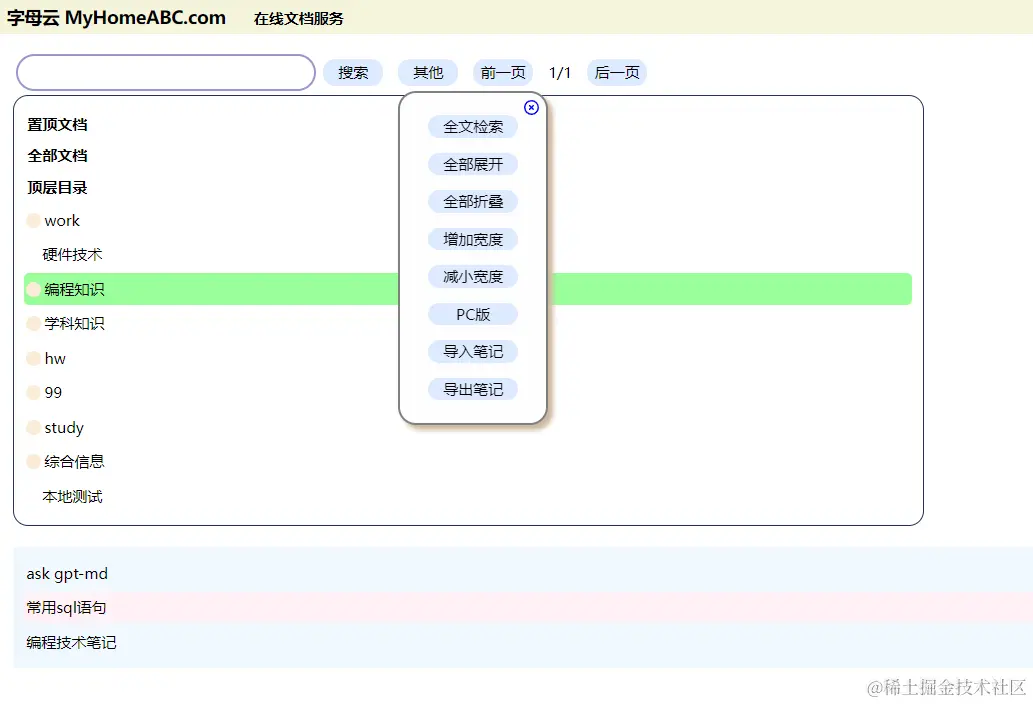Open the "其他" options menu
This screenshot has height=704, width=1033.
(427, 72)
